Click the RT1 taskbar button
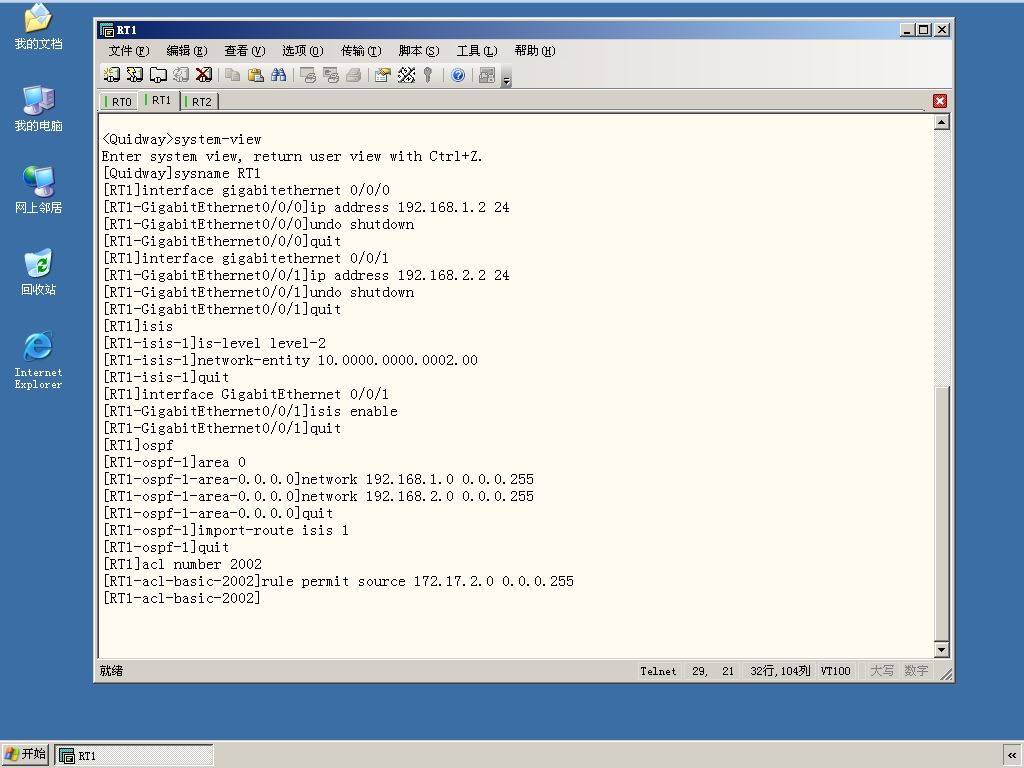The width and height of the screenshot is (1024, 768). pyautogui.click(x=134, y=756)
